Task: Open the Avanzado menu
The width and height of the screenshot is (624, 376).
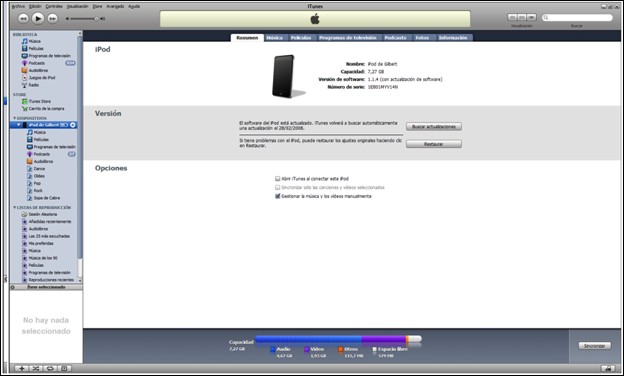Action: click(115, 6)
